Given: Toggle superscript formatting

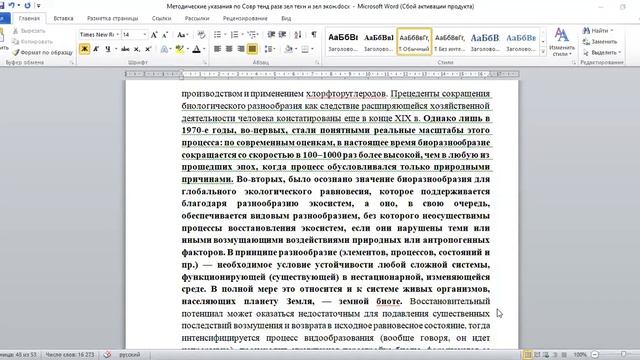Looking at the screenshot, I should [148, 49].
